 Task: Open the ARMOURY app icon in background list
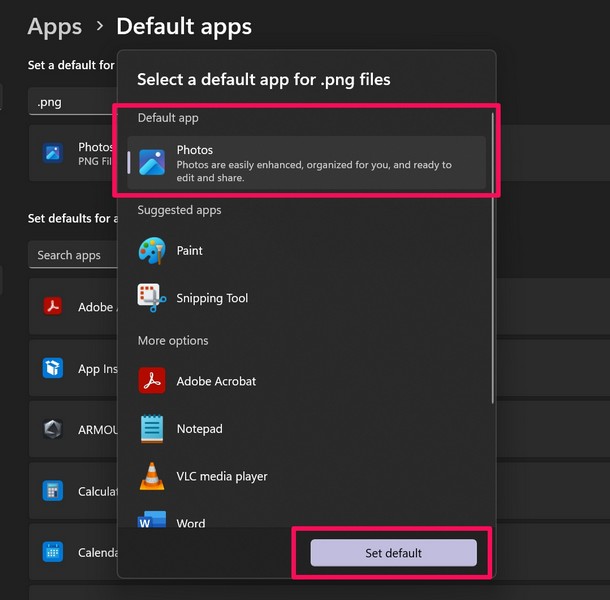pyautogui.click(x=53, y=429)
